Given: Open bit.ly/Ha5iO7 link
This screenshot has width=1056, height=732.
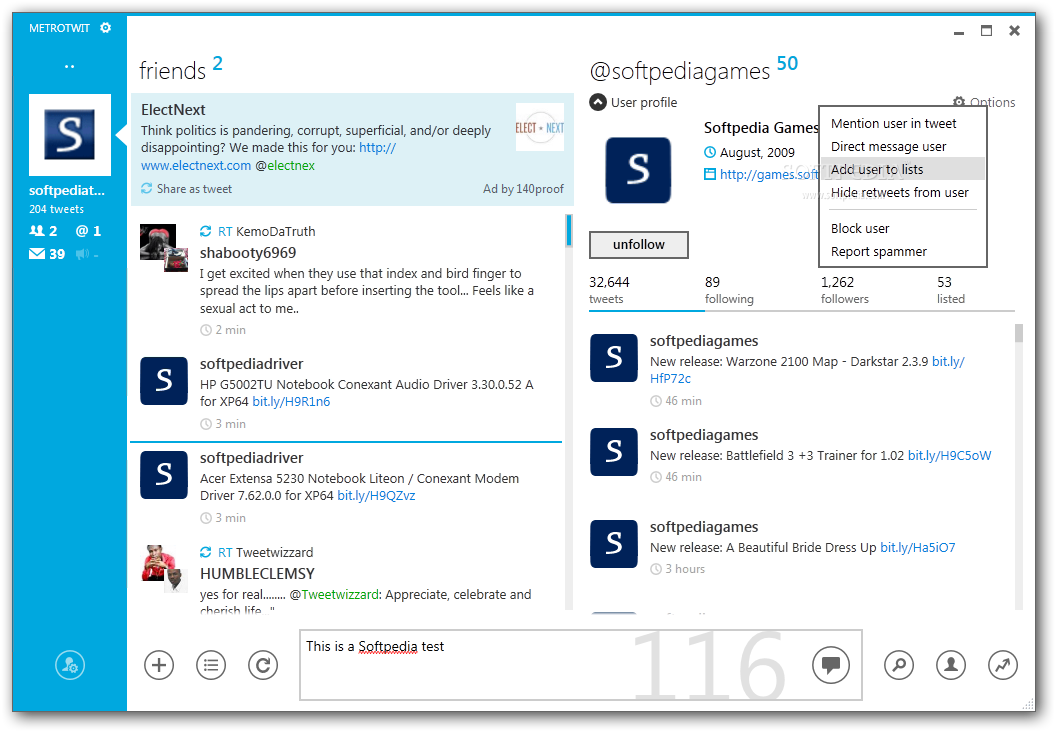Looking at the screenshot, I should [x=917, y=548].
